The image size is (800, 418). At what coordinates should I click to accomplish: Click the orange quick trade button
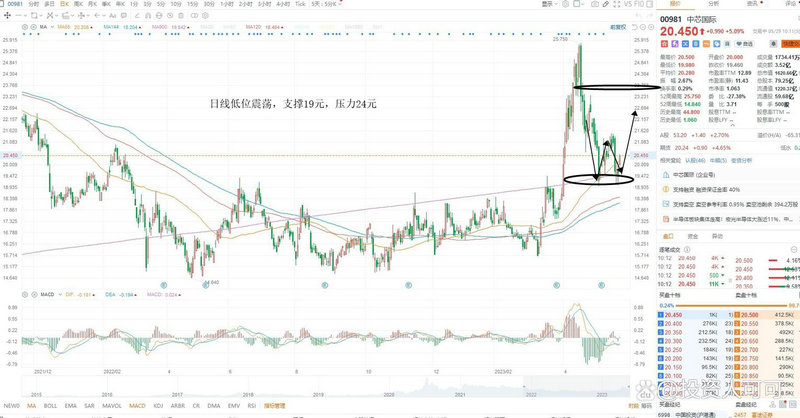click(x=791, y=44)
